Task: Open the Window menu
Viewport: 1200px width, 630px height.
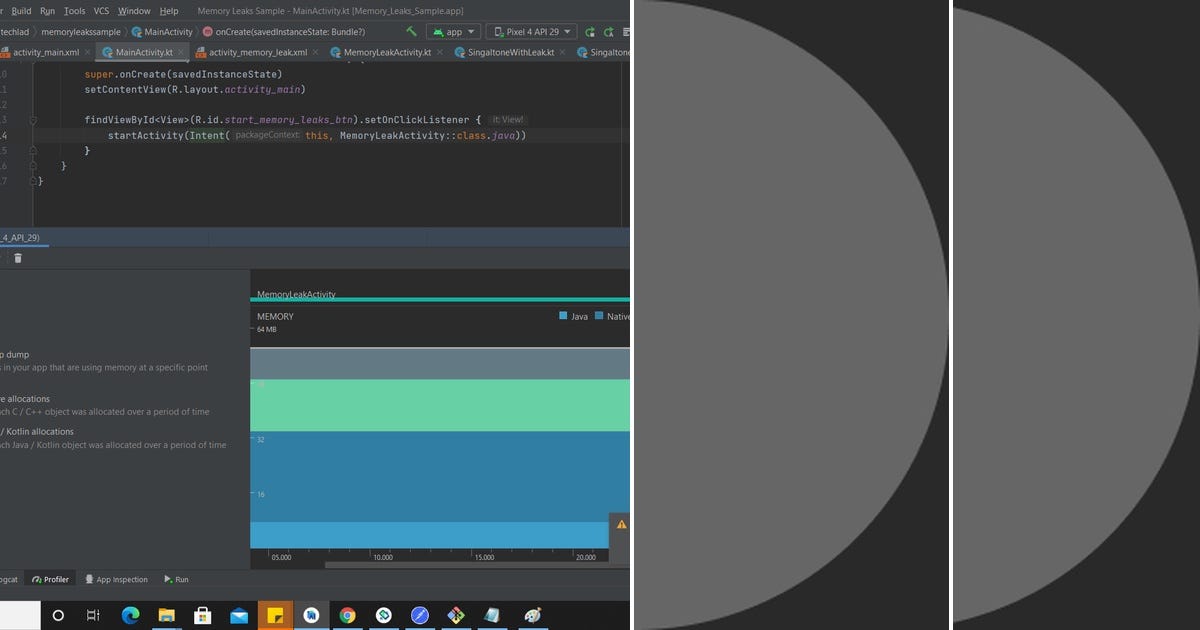Action: pyautogui.click(x=134, y=11)
